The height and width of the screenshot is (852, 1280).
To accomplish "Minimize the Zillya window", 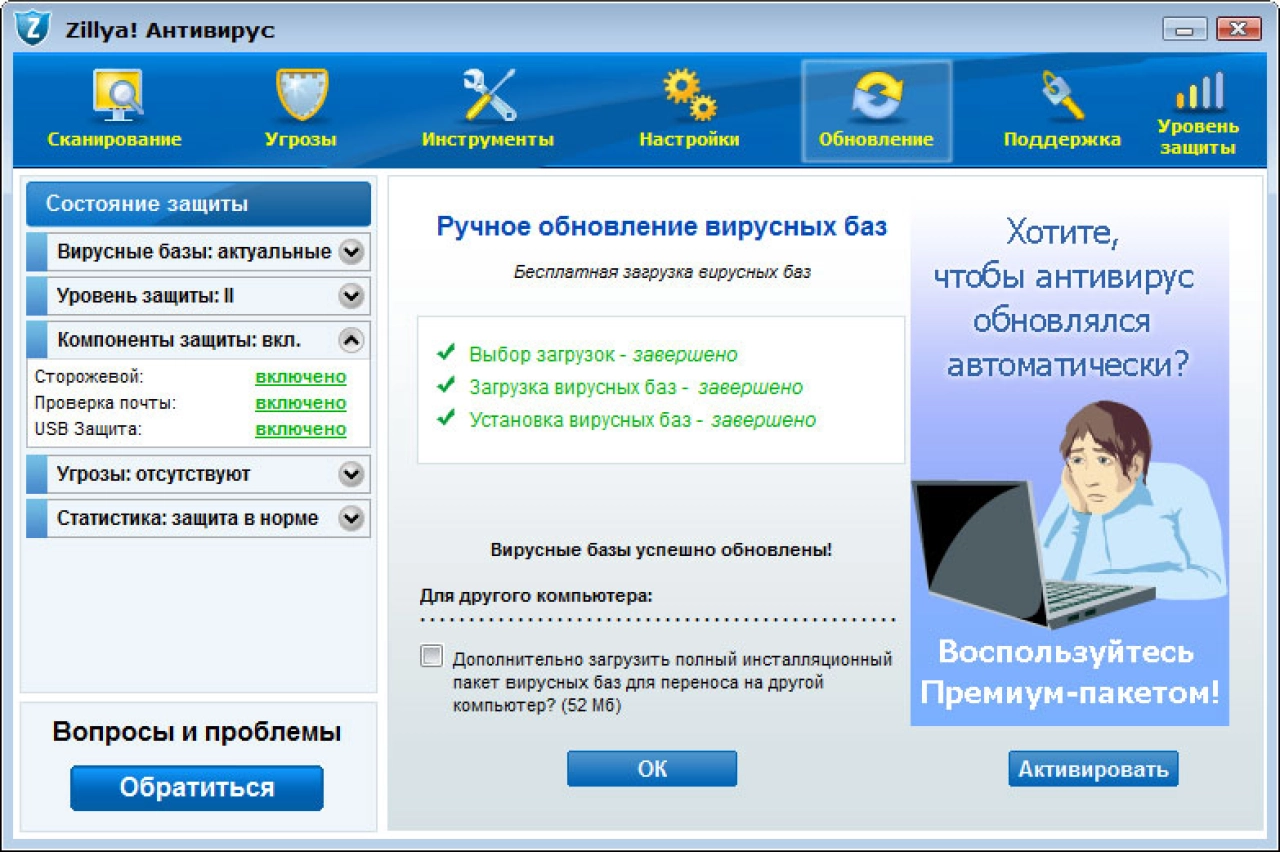I will click(1185, 29).
